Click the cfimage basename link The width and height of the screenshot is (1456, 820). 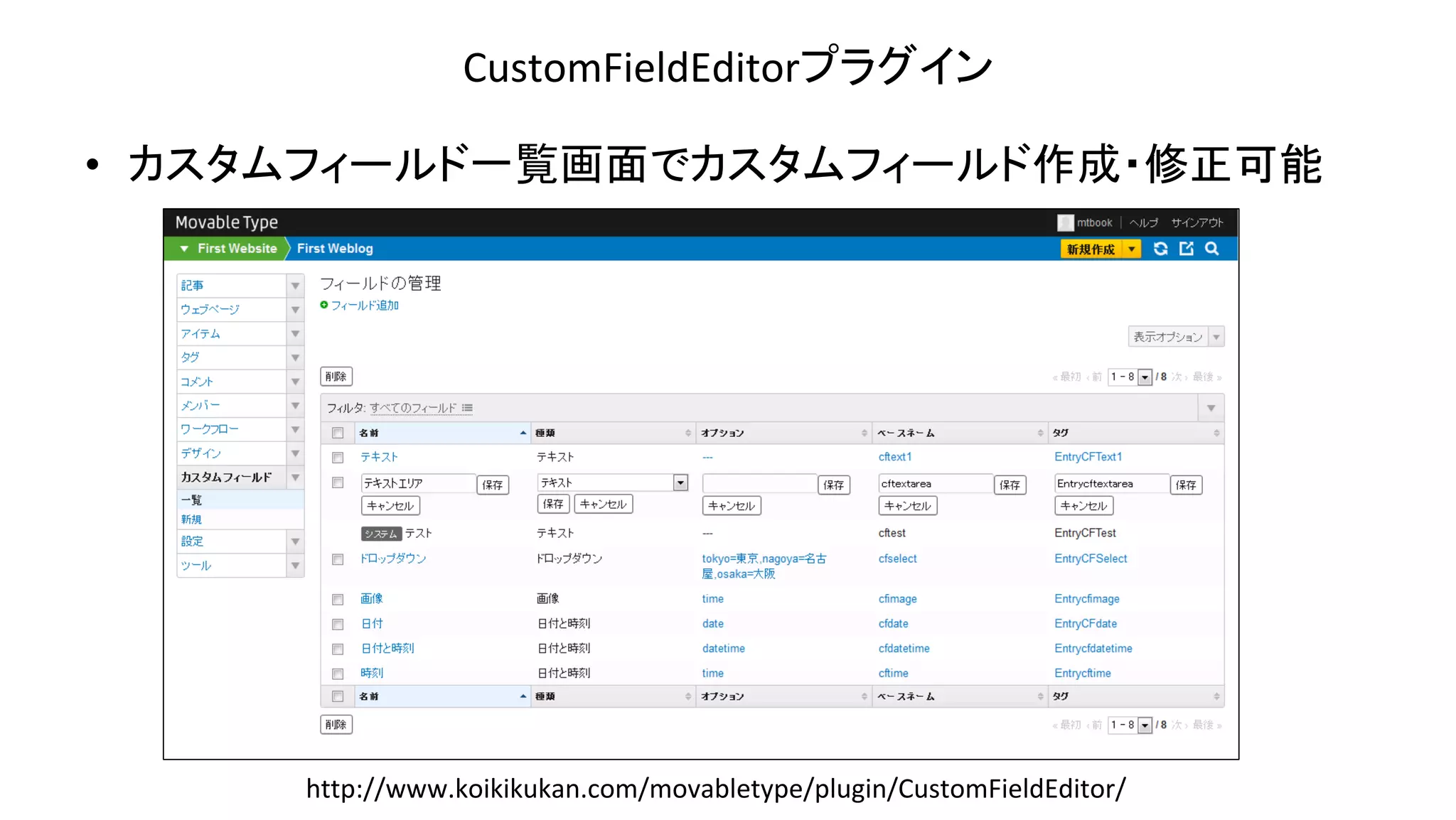(x=897, y=599)
